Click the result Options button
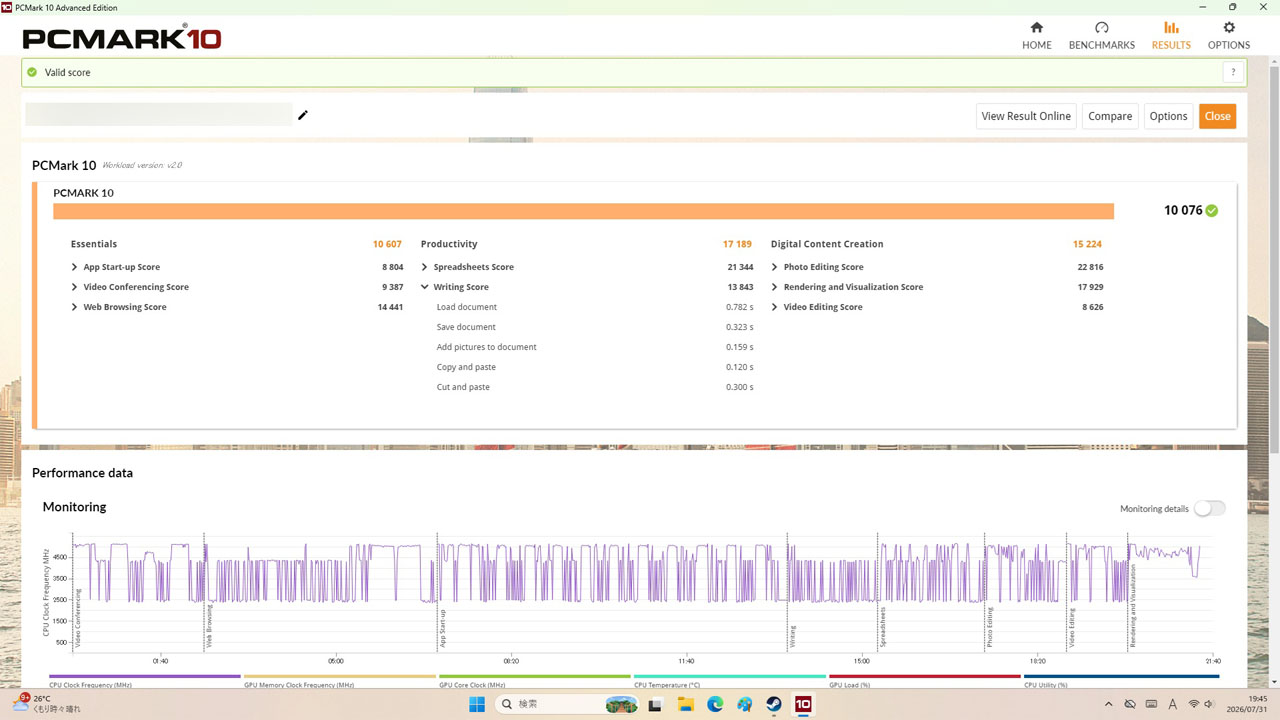 tap(1168, 116)
